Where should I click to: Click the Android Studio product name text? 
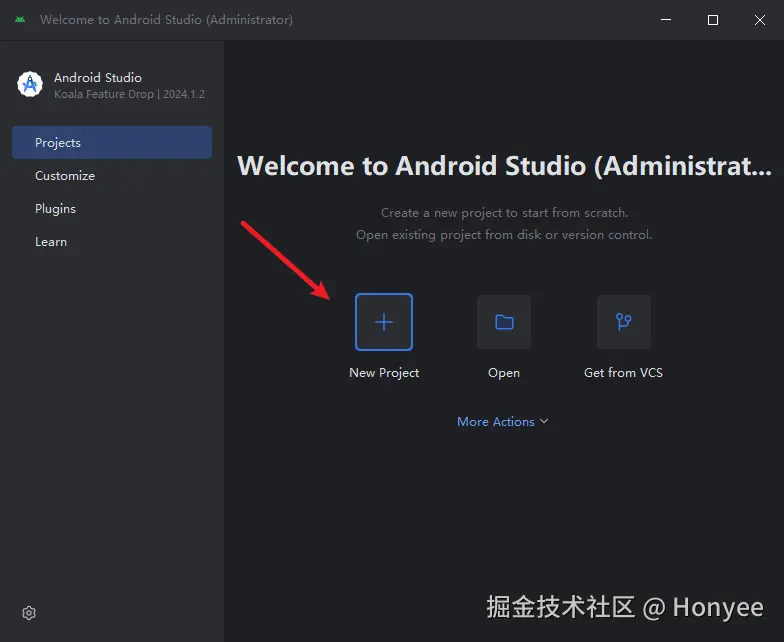pyautogui.click(x=98, y=78)
